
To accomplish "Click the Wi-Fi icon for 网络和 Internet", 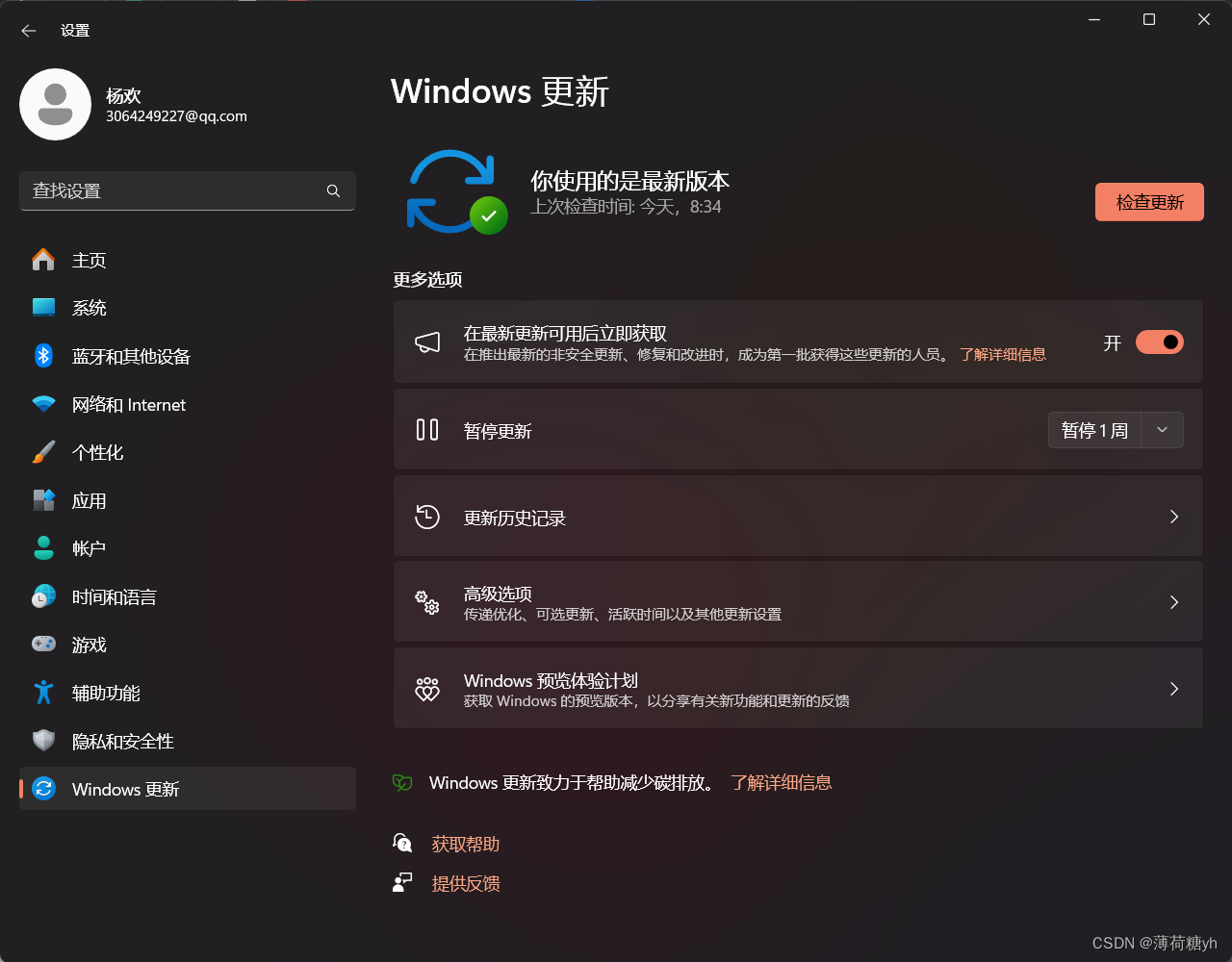I will pyautogui.click(x=43, y=405).
